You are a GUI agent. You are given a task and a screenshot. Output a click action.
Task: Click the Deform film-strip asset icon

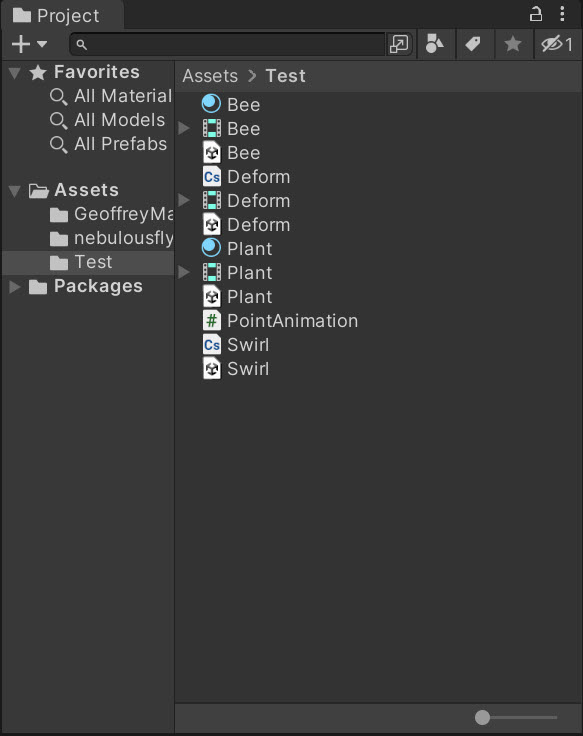click(211, 200)
